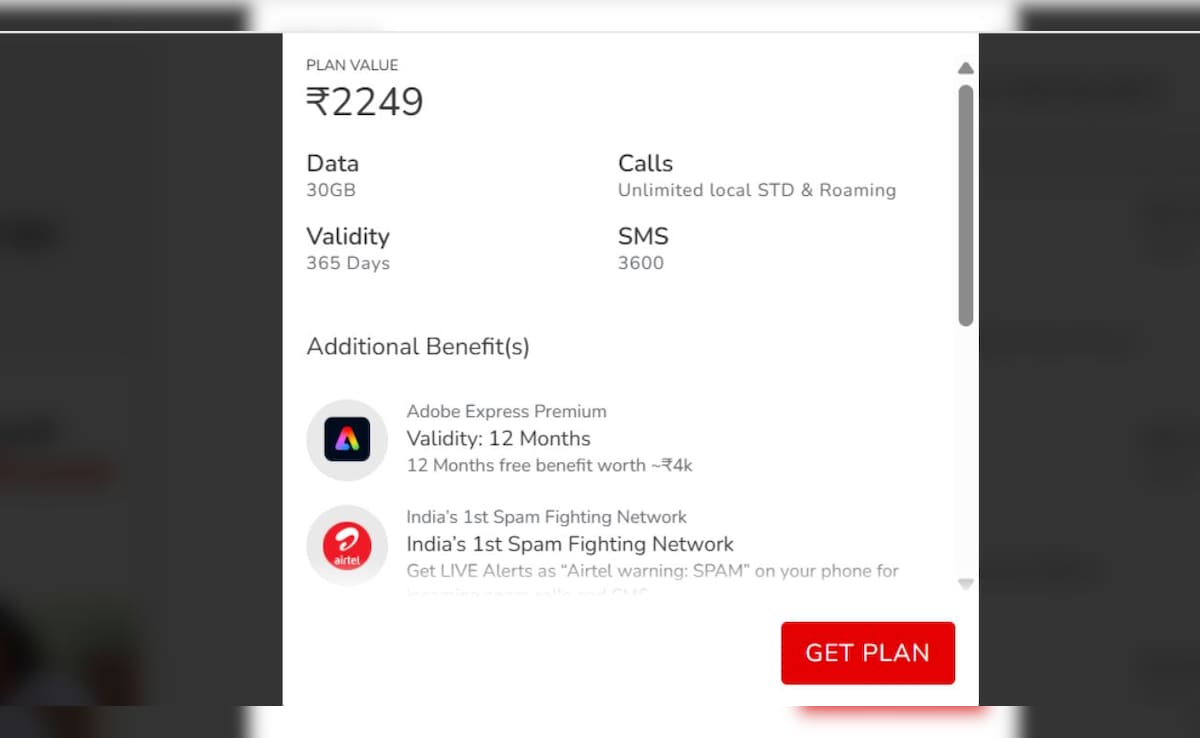Click the Get LIVE Alerts description text

click(x=652, y=571)
